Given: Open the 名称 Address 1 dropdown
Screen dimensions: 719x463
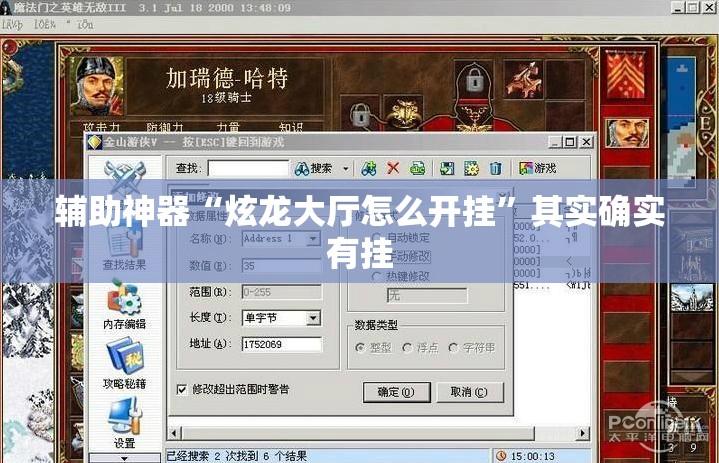Looking at the screenshot, I should (313, 239).
